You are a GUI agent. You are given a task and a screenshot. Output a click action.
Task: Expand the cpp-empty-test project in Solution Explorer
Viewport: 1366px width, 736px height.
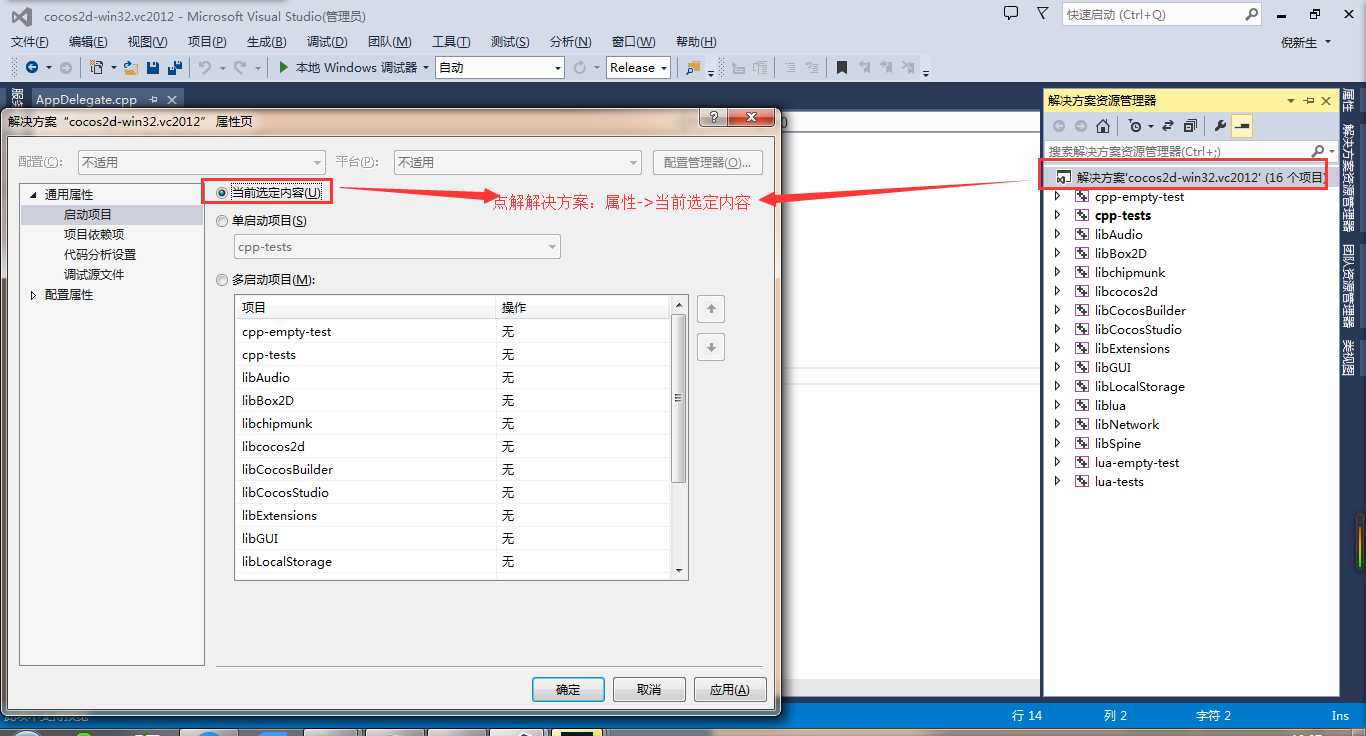coord(1058,197)
